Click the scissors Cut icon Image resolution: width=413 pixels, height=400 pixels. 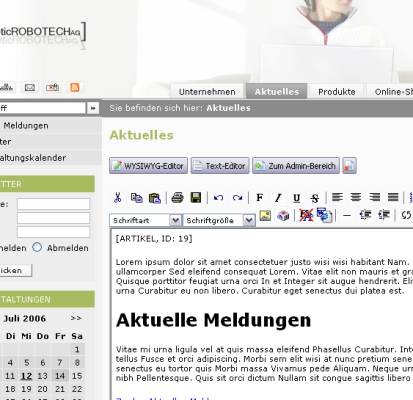(x=117, y=198)
